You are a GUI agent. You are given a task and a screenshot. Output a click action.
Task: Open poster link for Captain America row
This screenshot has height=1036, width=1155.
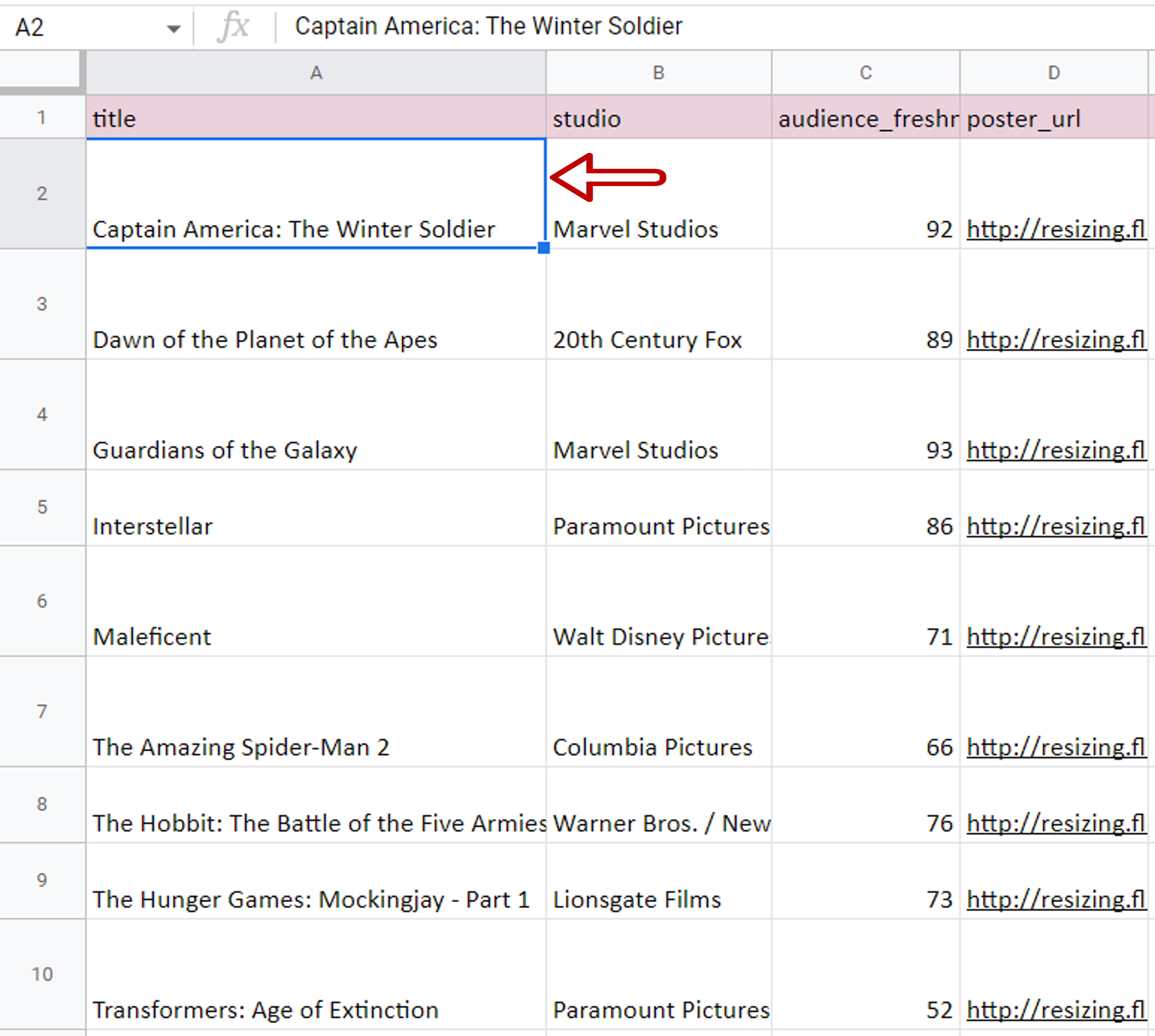(x=1056, y=229)
